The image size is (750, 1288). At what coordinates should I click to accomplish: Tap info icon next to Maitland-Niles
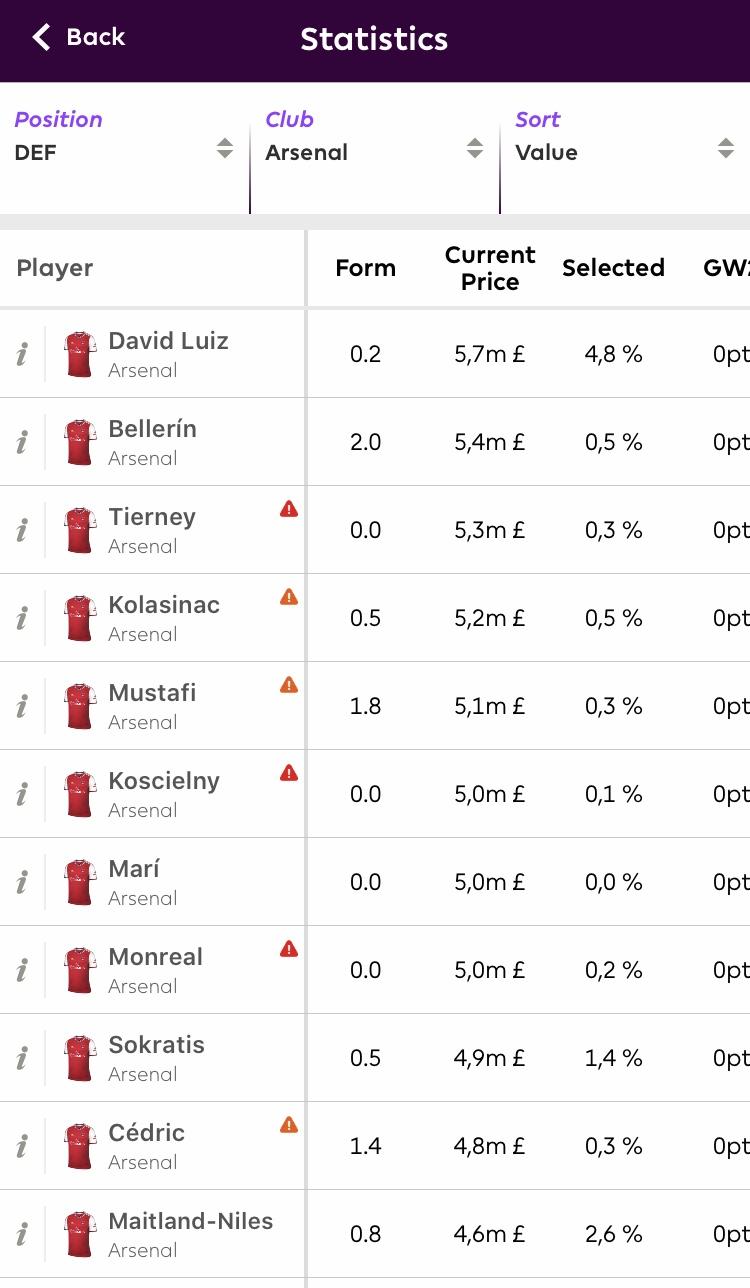pos(22,1234)
